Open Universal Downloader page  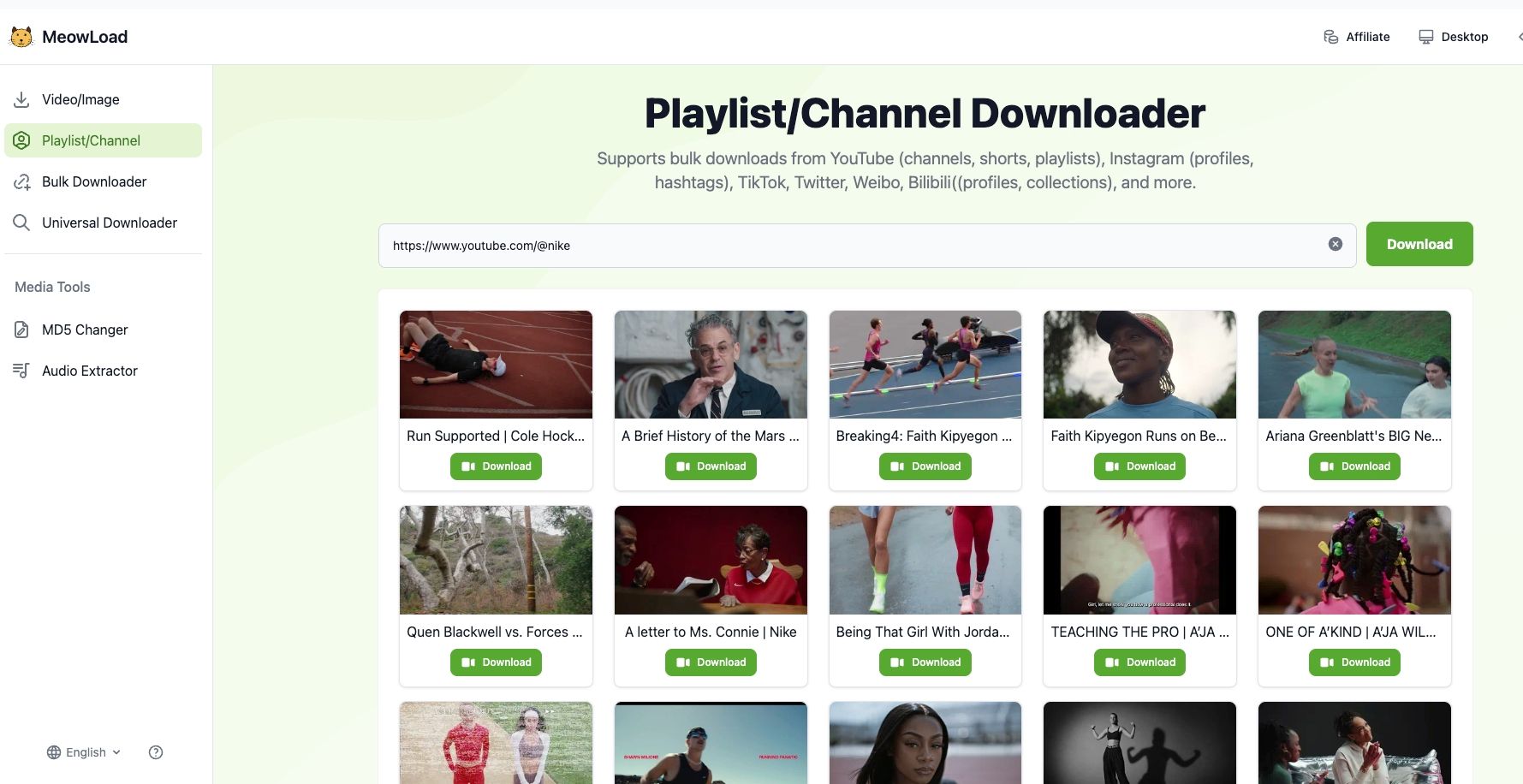pyautogui.click(x=103, y=223)
